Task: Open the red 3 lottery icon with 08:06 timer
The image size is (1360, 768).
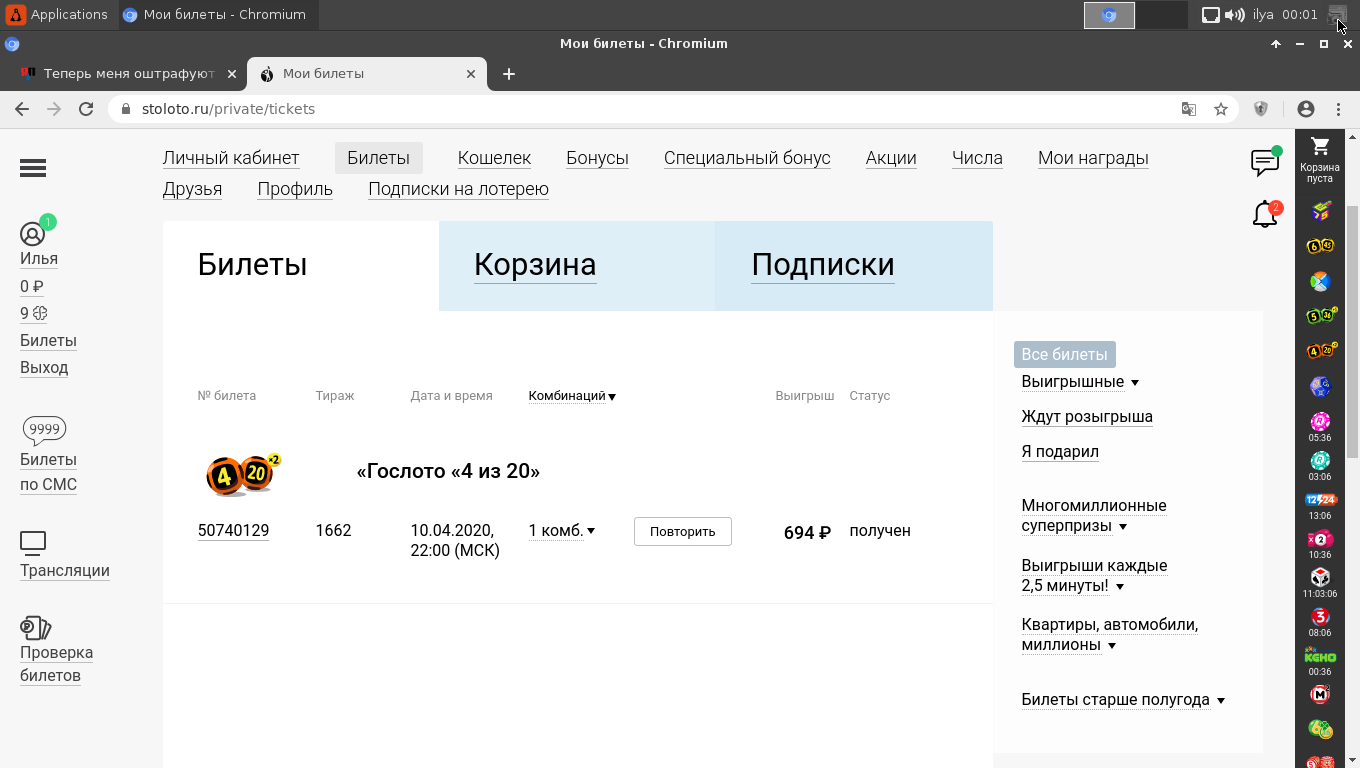Action: pyautogui.click(x=1320, y=617)
